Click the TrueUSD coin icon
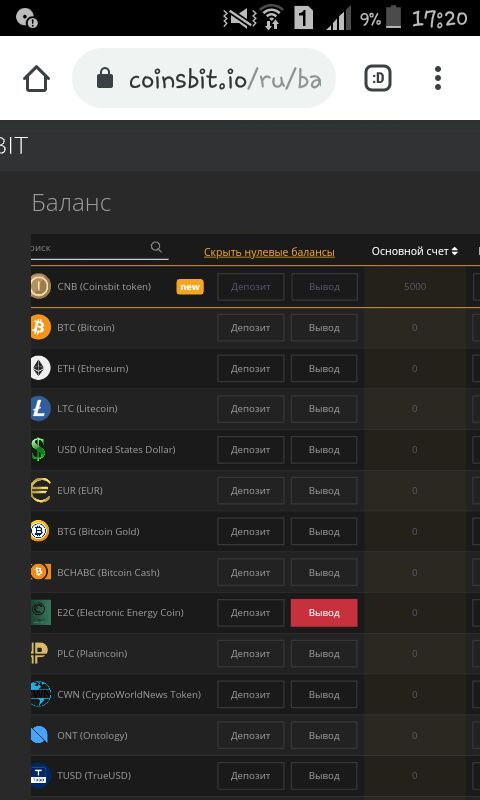The width and height of the screenshot is (480, 800). 40,776
